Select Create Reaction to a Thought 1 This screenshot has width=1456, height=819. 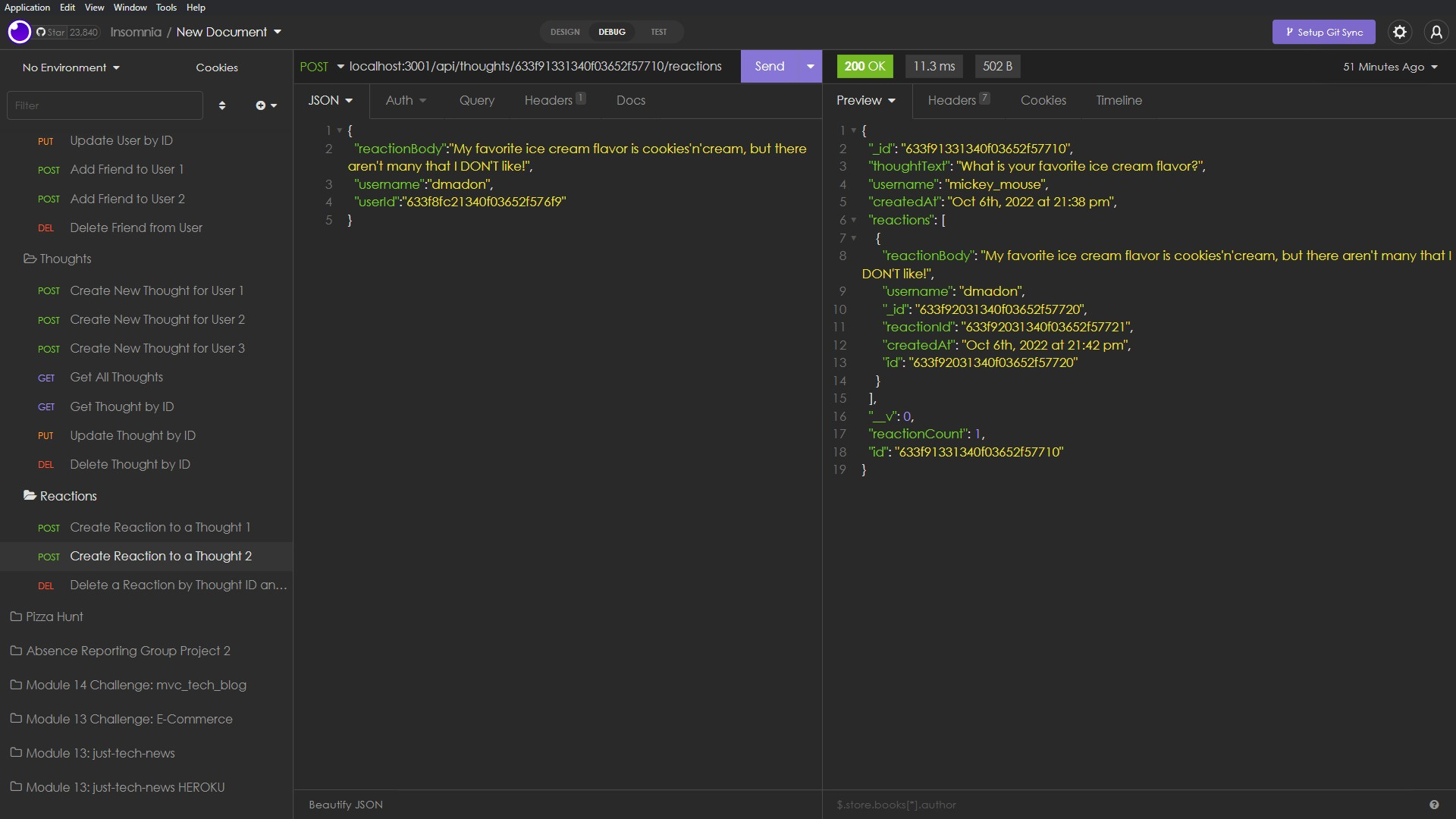pos(146,527)
